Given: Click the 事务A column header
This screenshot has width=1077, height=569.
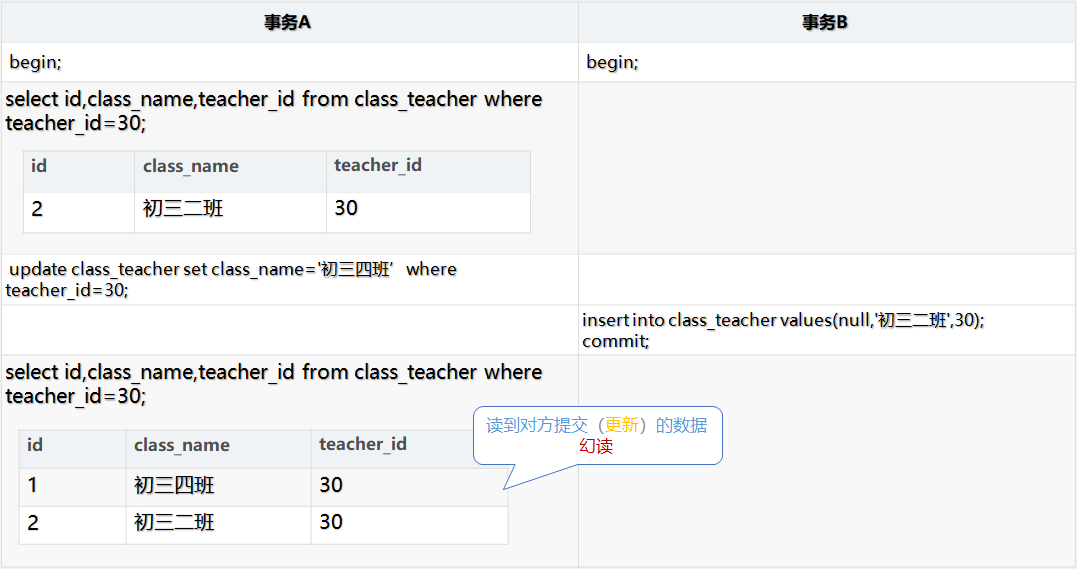Looking at the screenshot, I should point(288,22).
